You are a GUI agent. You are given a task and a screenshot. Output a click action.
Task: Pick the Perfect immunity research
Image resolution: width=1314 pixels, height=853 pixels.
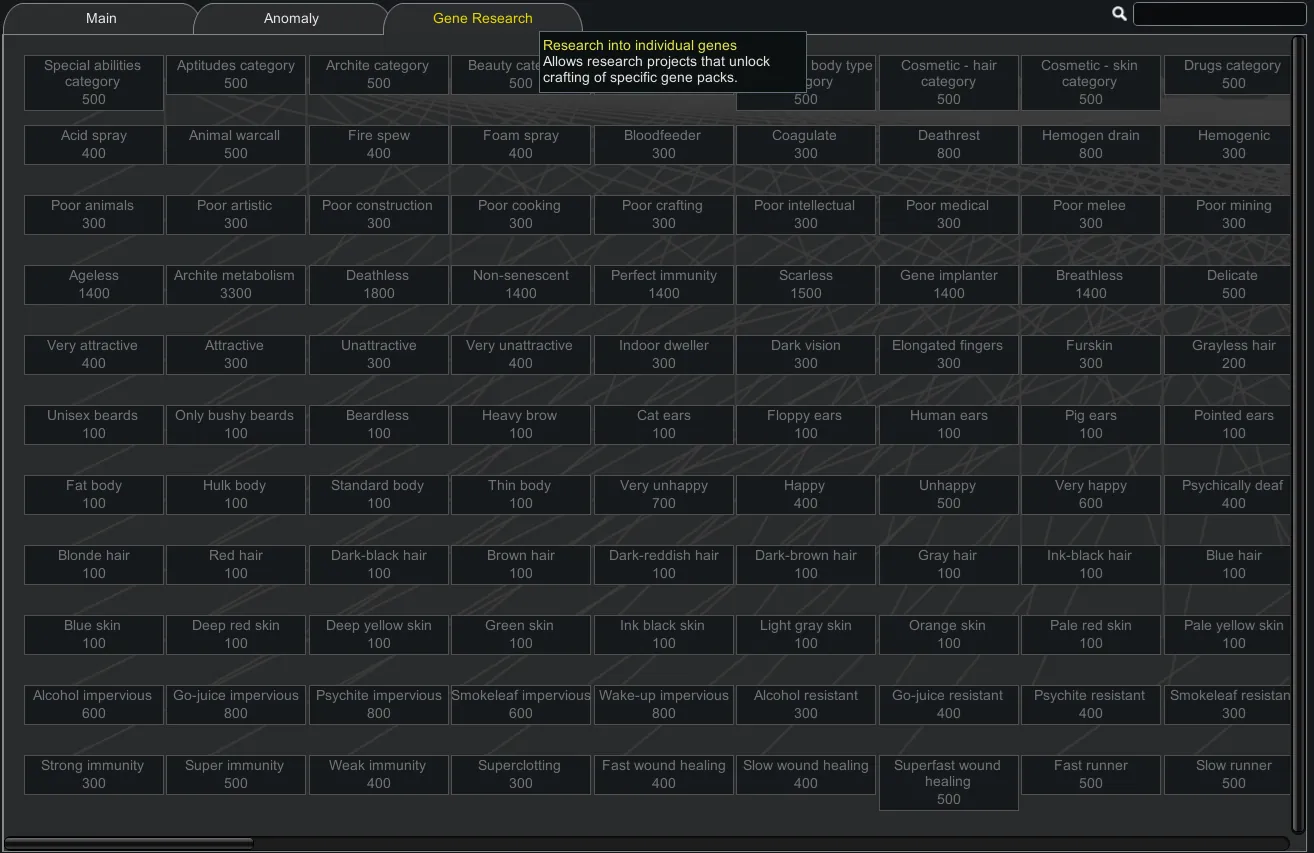pyautogui.click(x=664, y=284)
